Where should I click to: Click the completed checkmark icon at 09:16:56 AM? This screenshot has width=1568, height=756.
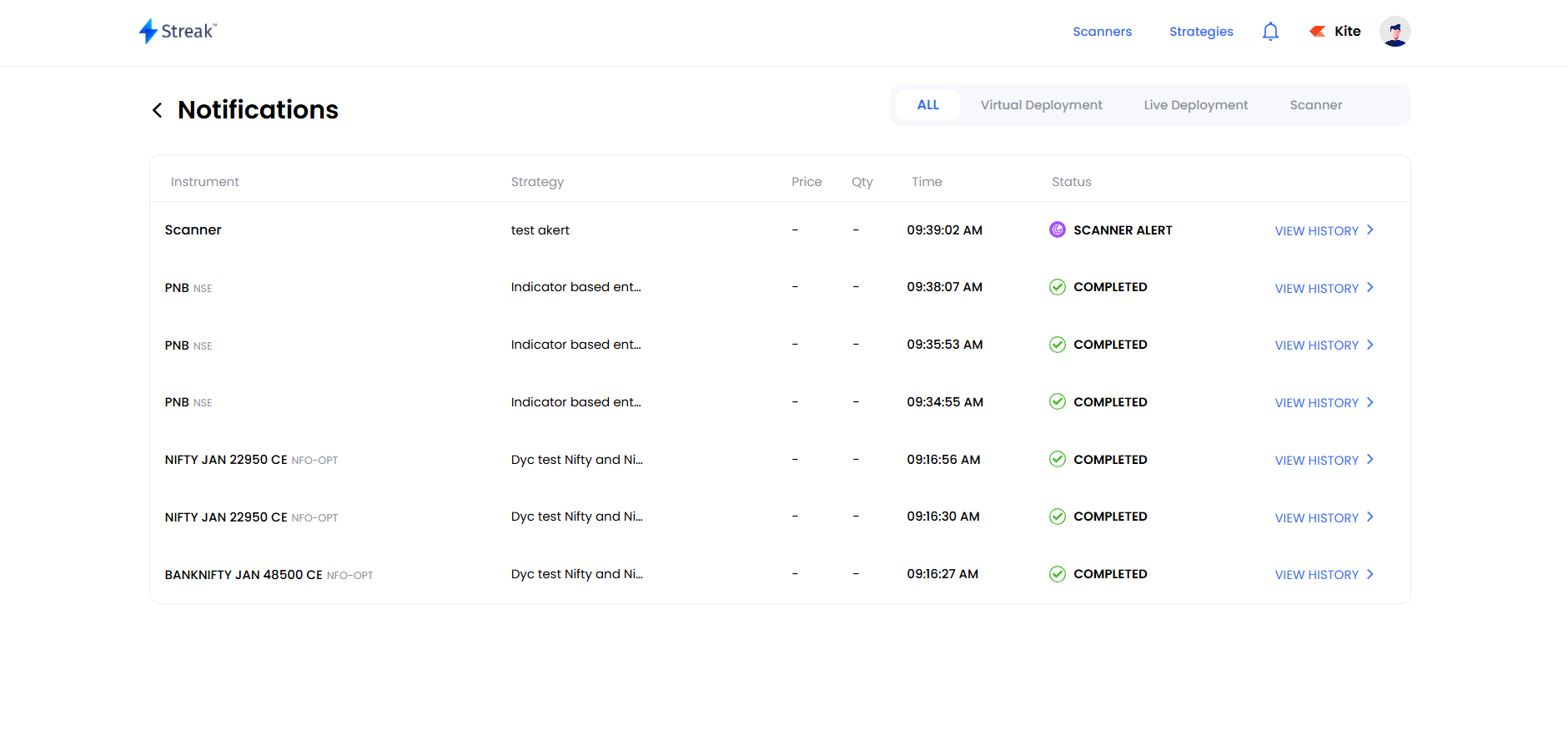click(x=1058, y=459)
